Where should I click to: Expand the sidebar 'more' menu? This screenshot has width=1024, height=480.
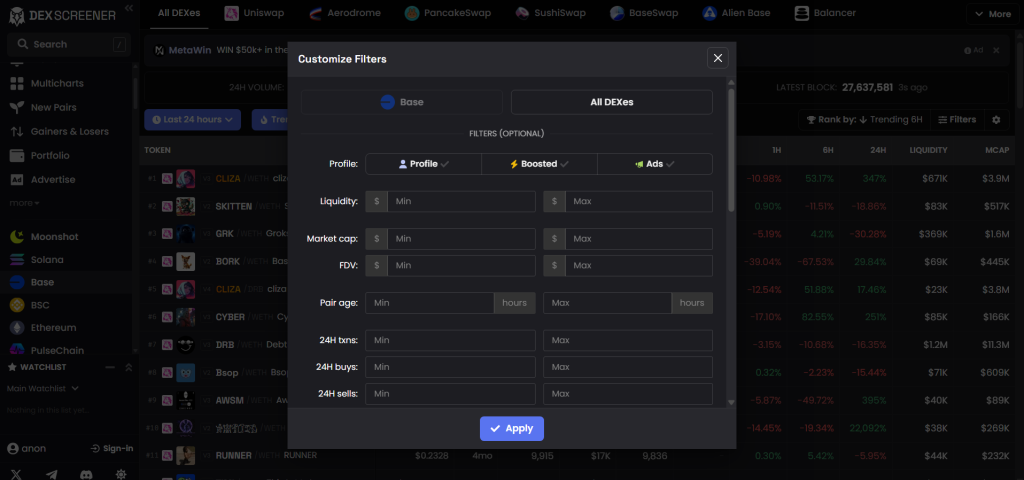[24, 203]
